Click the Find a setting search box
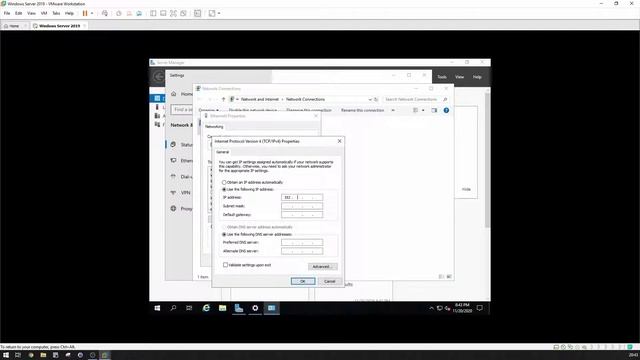 [x=182, y=109]
